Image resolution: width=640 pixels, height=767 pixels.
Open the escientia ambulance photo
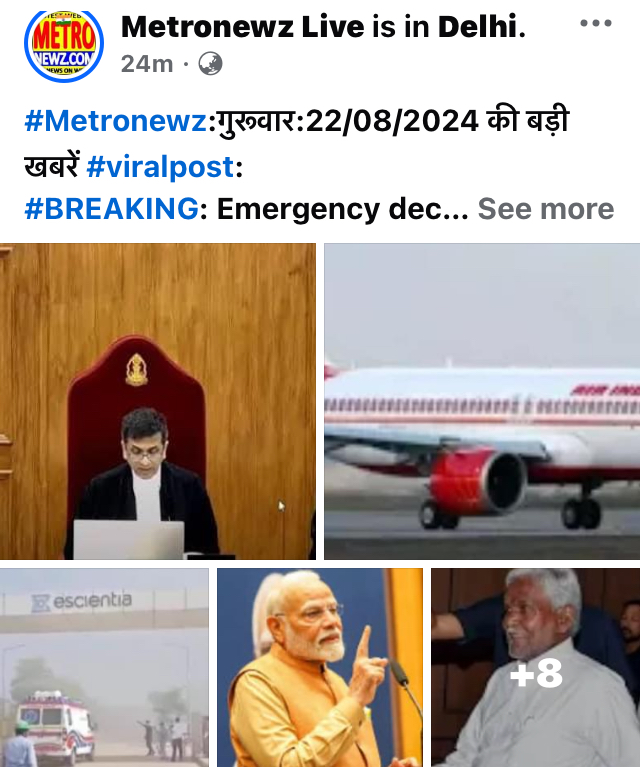[x=104, y=667]
